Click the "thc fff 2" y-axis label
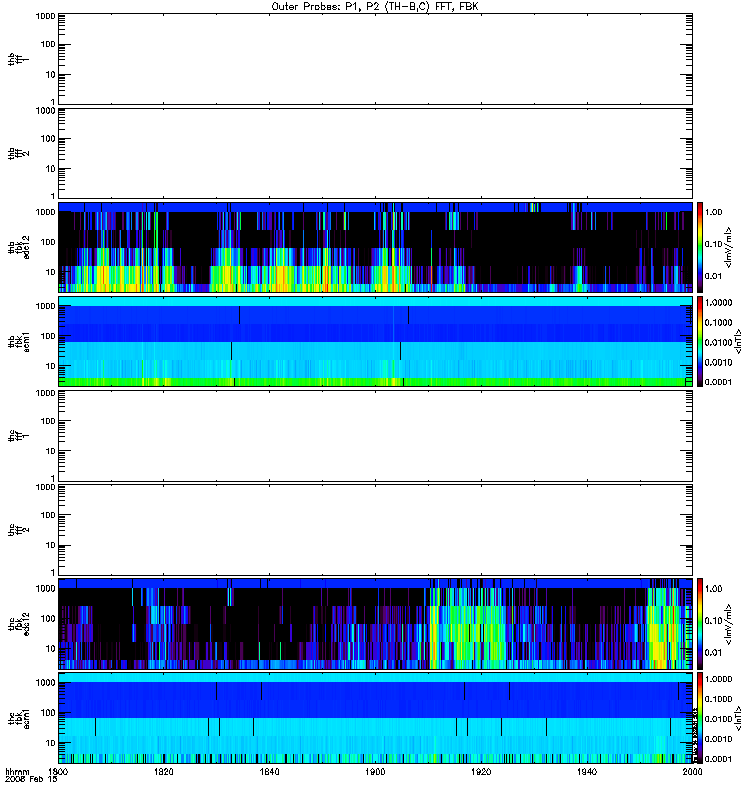 18,530
